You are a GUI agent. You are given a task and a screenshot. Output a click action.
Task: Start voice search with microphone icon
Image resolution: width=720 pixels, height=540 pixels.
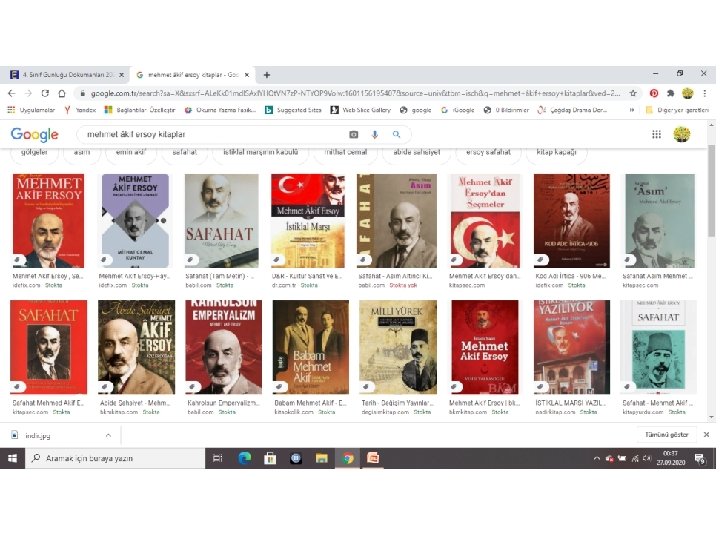(375, 135)
